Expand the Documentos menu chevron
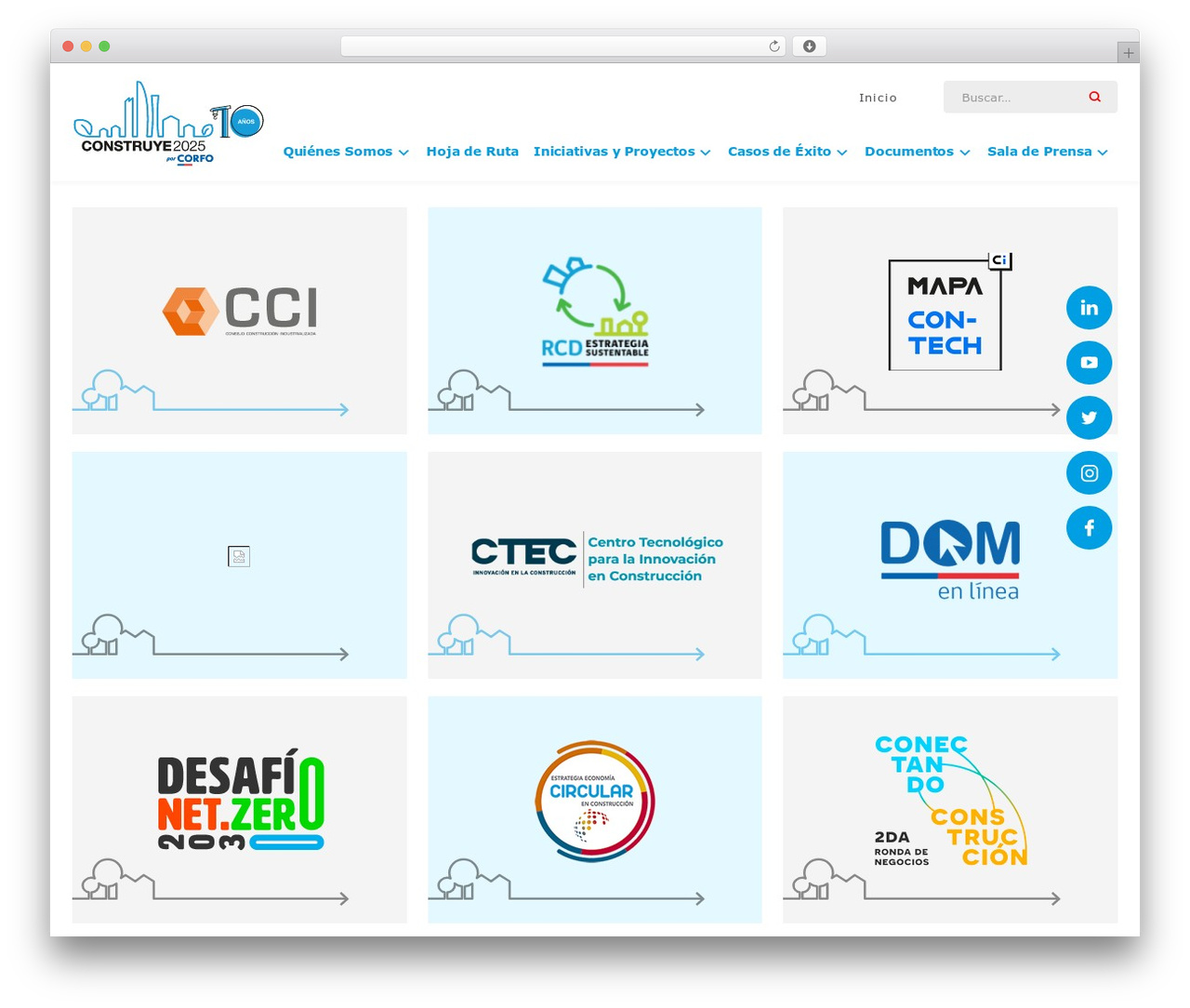This screenshot has width=1190, height=1008. click(x=965, y=153)
